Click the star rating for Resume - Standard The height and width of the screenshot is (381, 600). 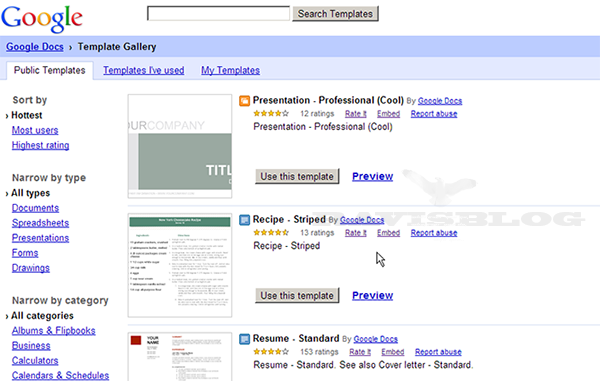point(271,352)
